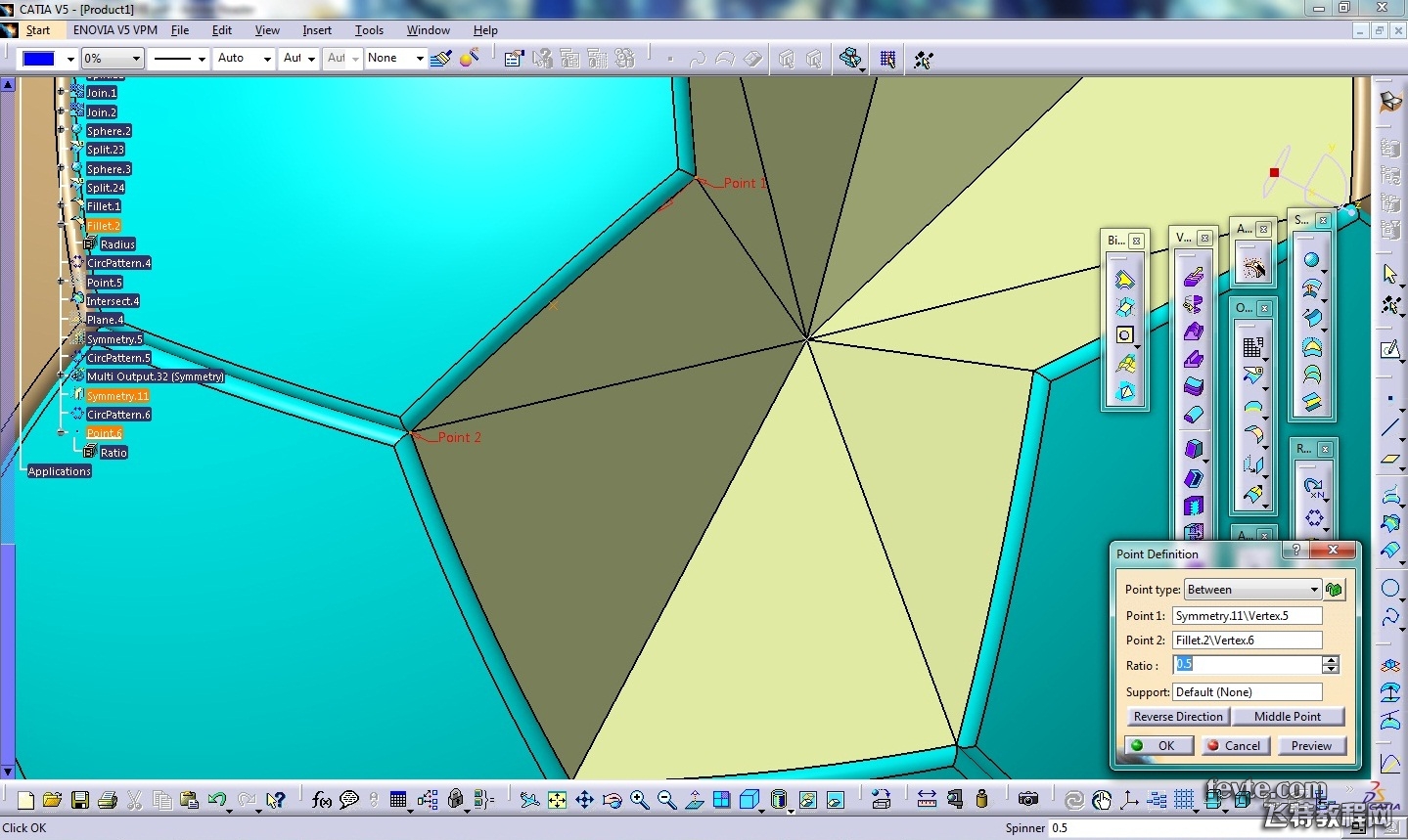Image resolution: width=1408 pixels, height=840 pixels.
Task: Click the Support input field
Action: [1248, 692]
